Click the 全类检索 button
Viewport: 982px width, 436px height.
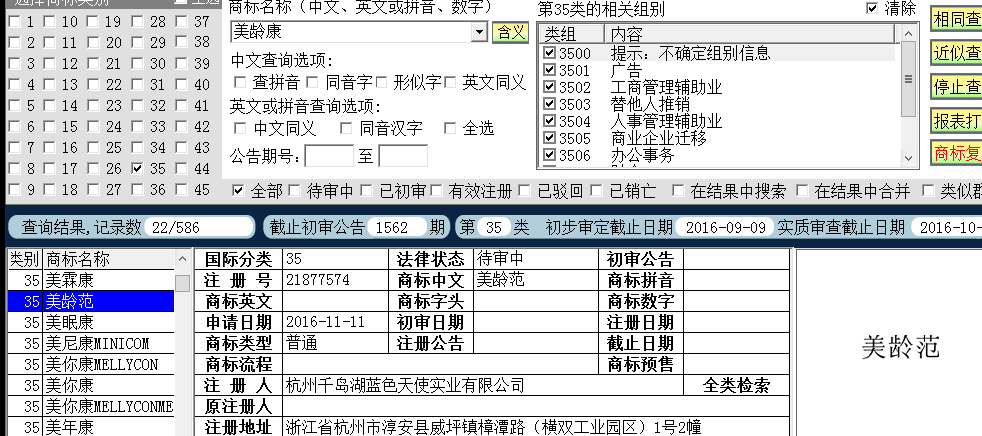736,386
